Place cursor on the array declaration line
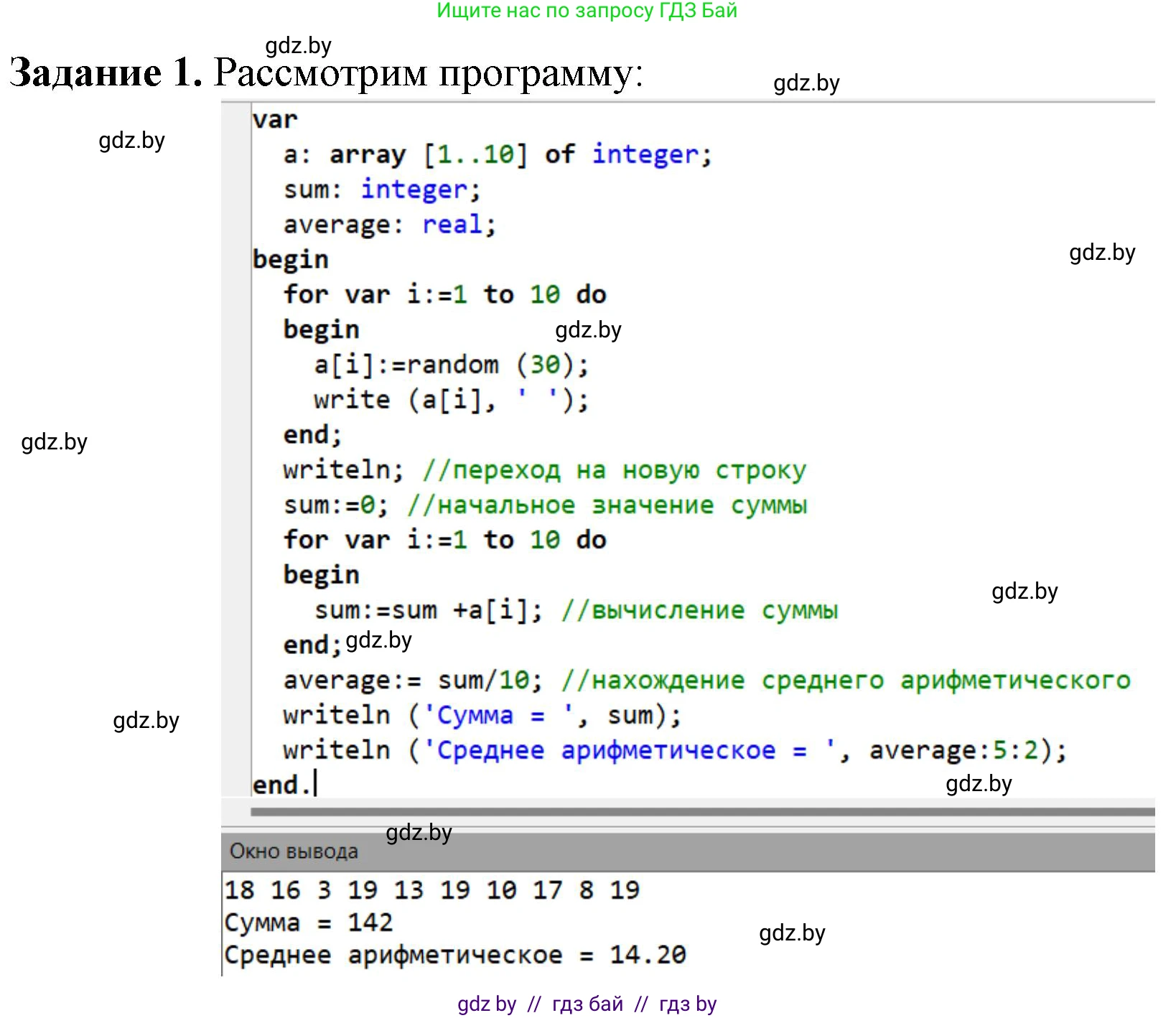 click(497, 154)
